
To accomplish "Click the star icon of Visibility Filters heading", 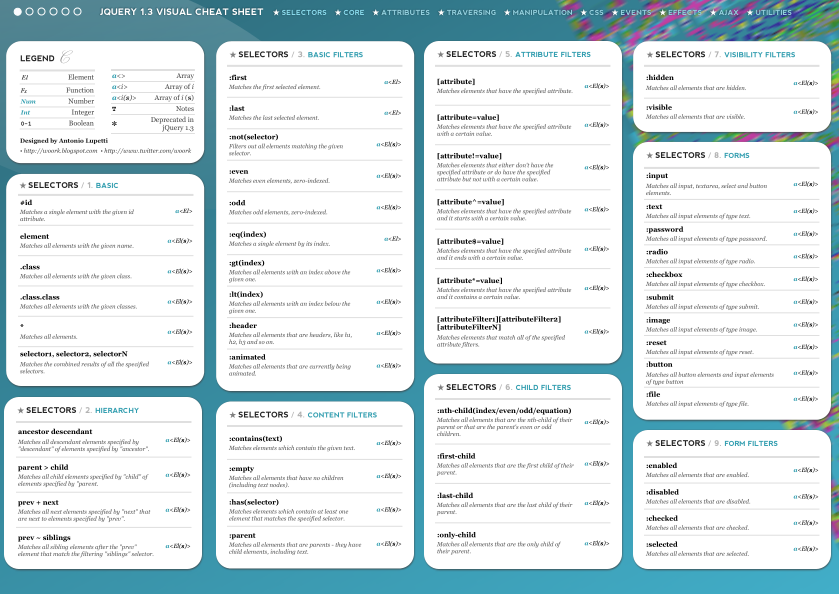I will point(650,55).
